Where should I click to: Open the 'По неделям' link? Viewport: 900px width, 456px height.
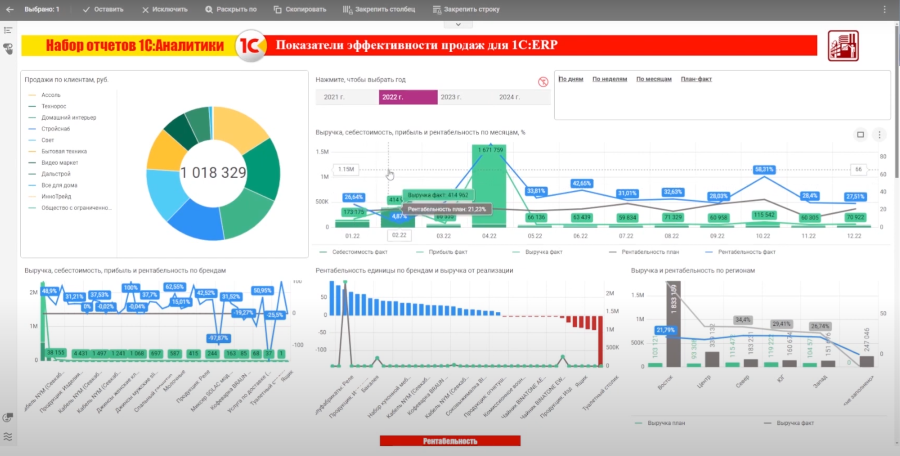[x=610, y=79]
